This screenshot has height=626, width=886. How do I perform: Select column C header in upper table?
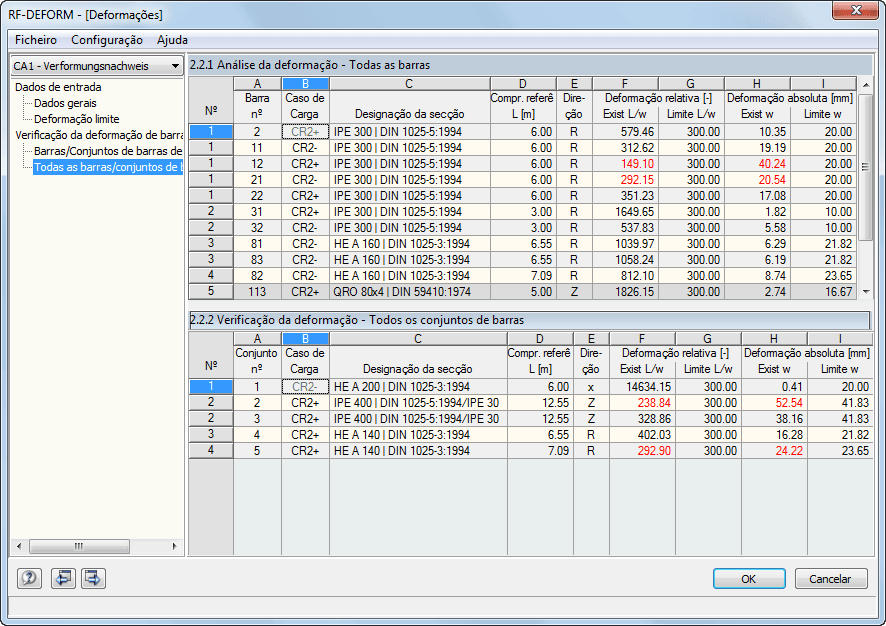(409, 84)
